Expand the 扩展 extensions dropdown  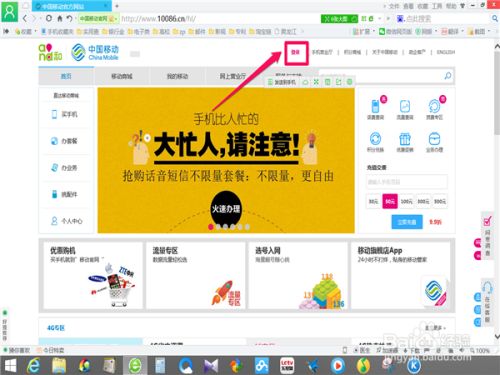coord(364,31)
